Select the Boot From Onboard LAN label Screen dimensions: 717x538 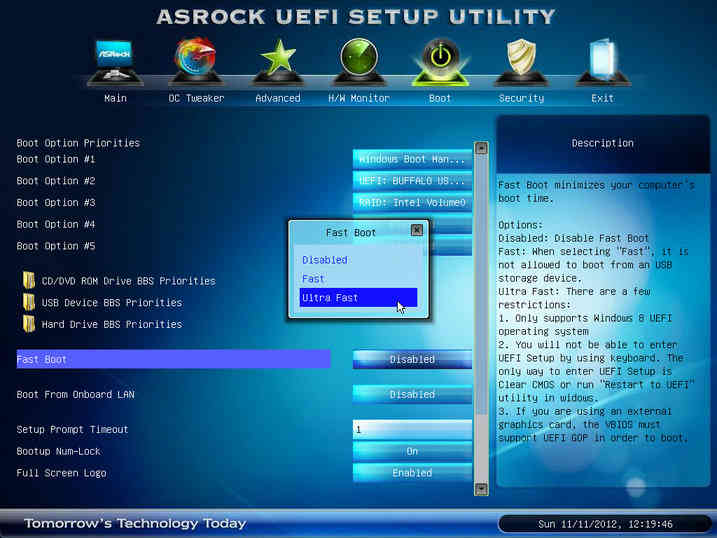pyautogui.click(x=75, y=394)
